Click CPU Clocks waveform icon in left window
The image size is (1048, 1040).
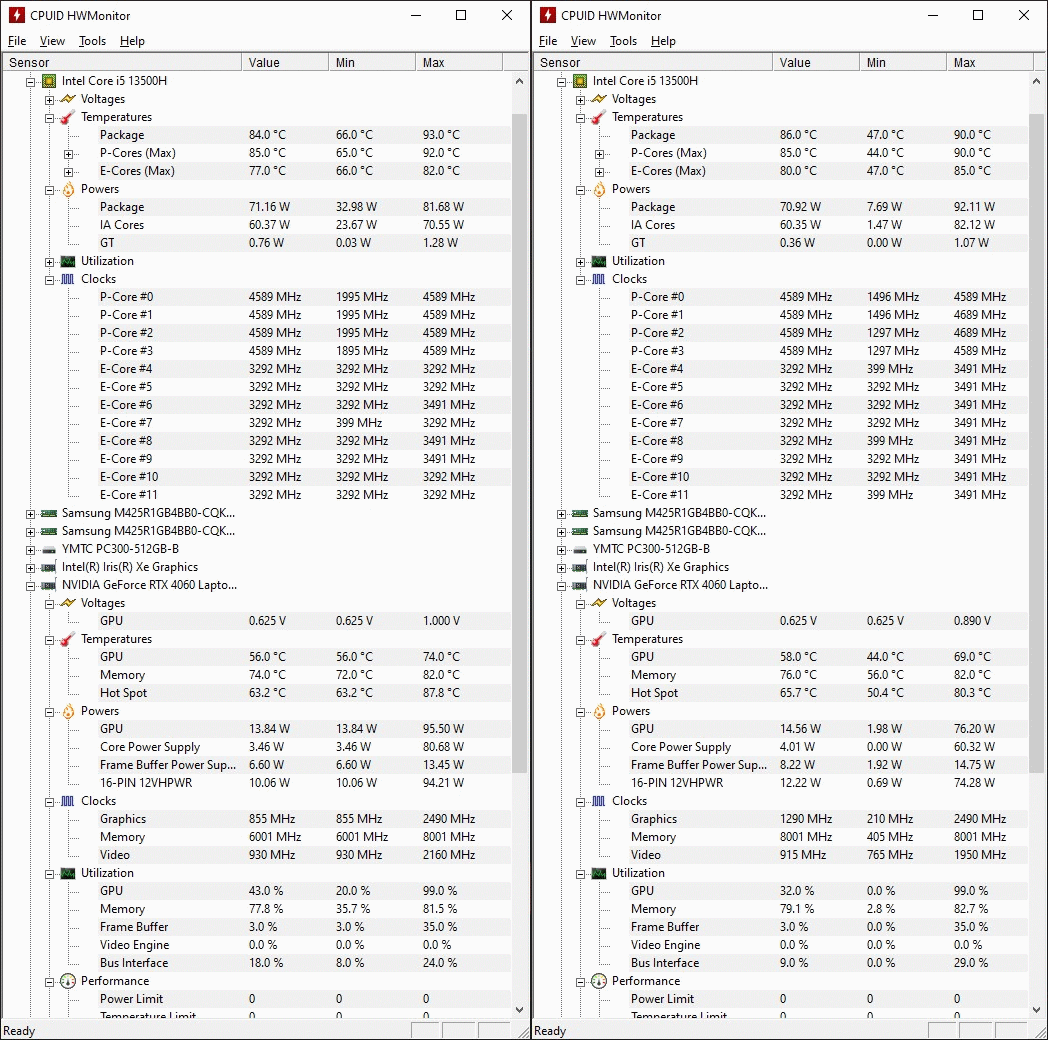(68, 279)
